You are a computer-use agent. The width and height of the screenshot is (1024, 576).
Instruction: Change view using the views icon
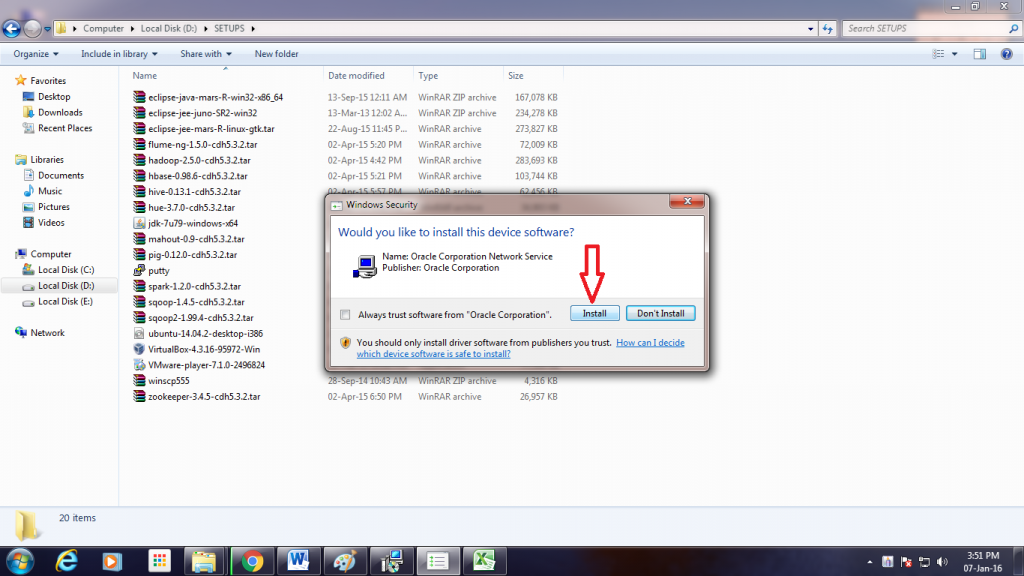[938, 54]
